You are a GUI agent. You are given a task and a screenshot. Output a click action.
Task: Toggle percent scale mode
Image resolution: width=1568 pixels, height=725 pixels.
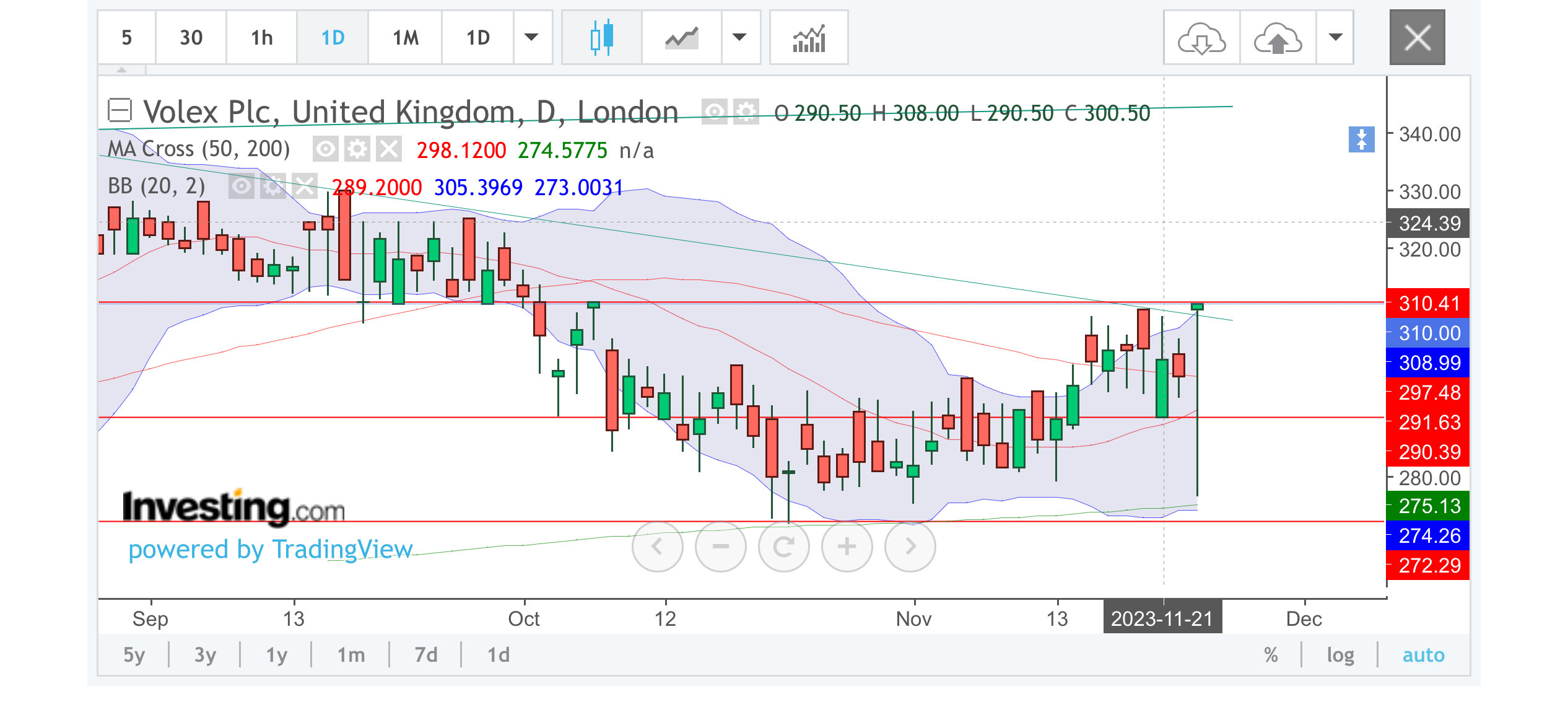1271,655
